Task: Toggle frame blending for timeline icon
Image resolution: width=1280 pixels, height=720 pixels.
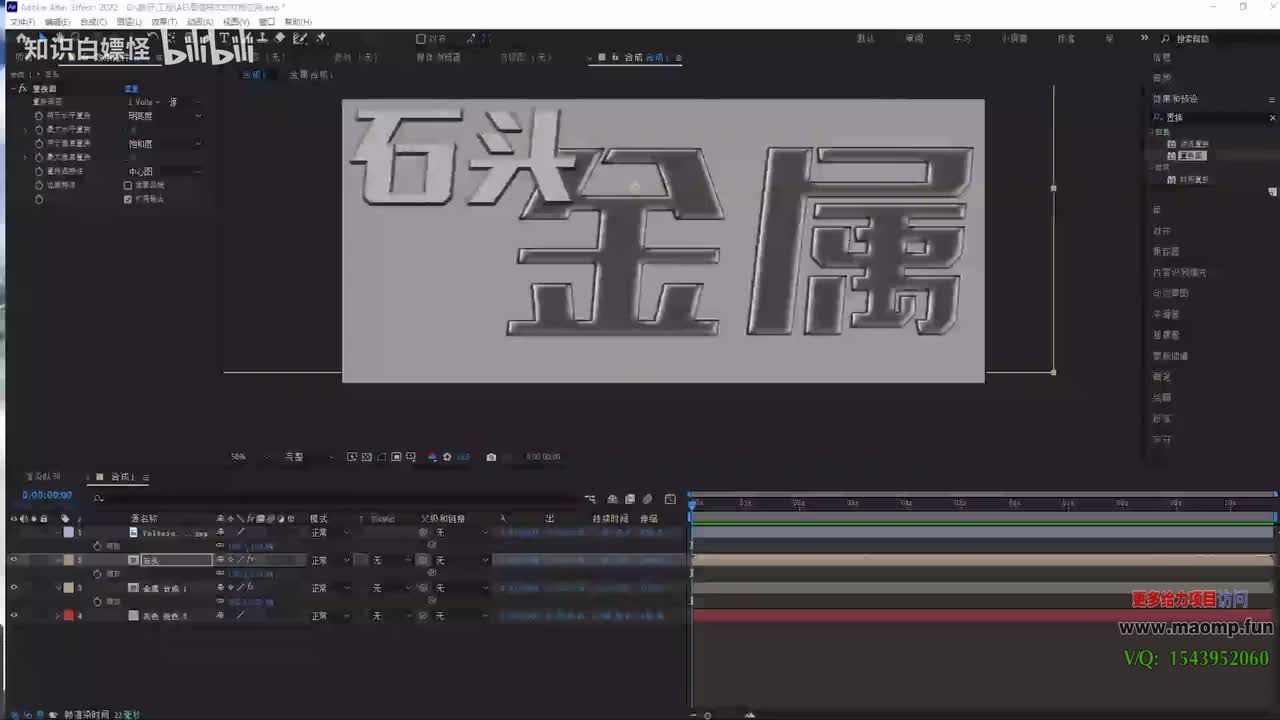Action: point(630,499)
